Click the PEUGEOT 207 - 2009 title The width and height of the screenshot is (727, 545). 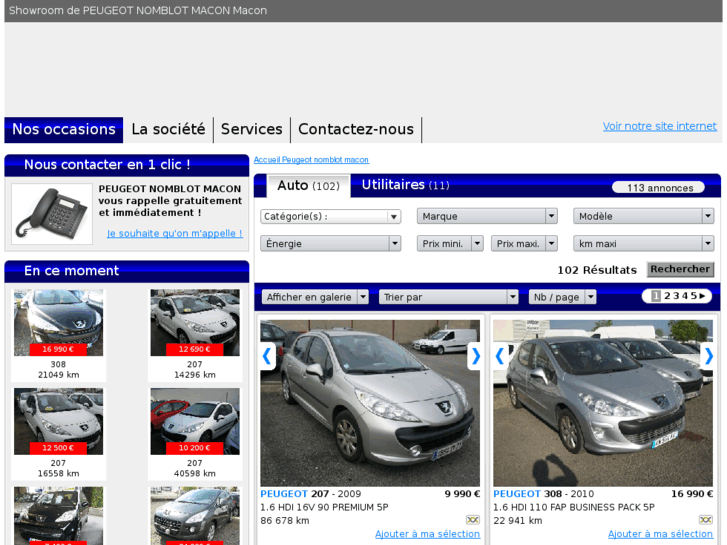click(x=311, y=494)
